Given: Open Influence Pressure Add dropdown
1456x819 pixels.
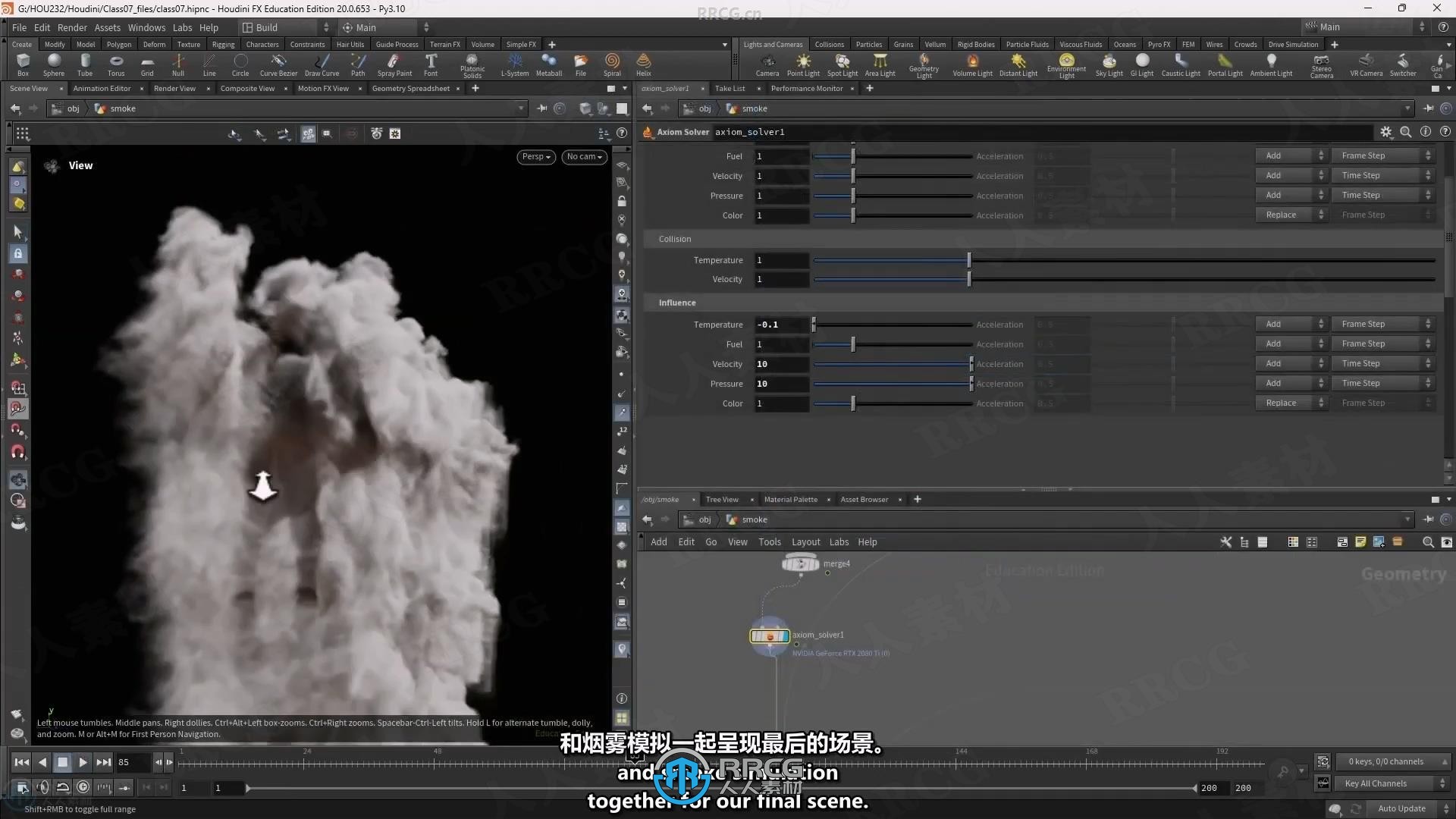Looking at the screenshot, I should [x=1291, y=384].
